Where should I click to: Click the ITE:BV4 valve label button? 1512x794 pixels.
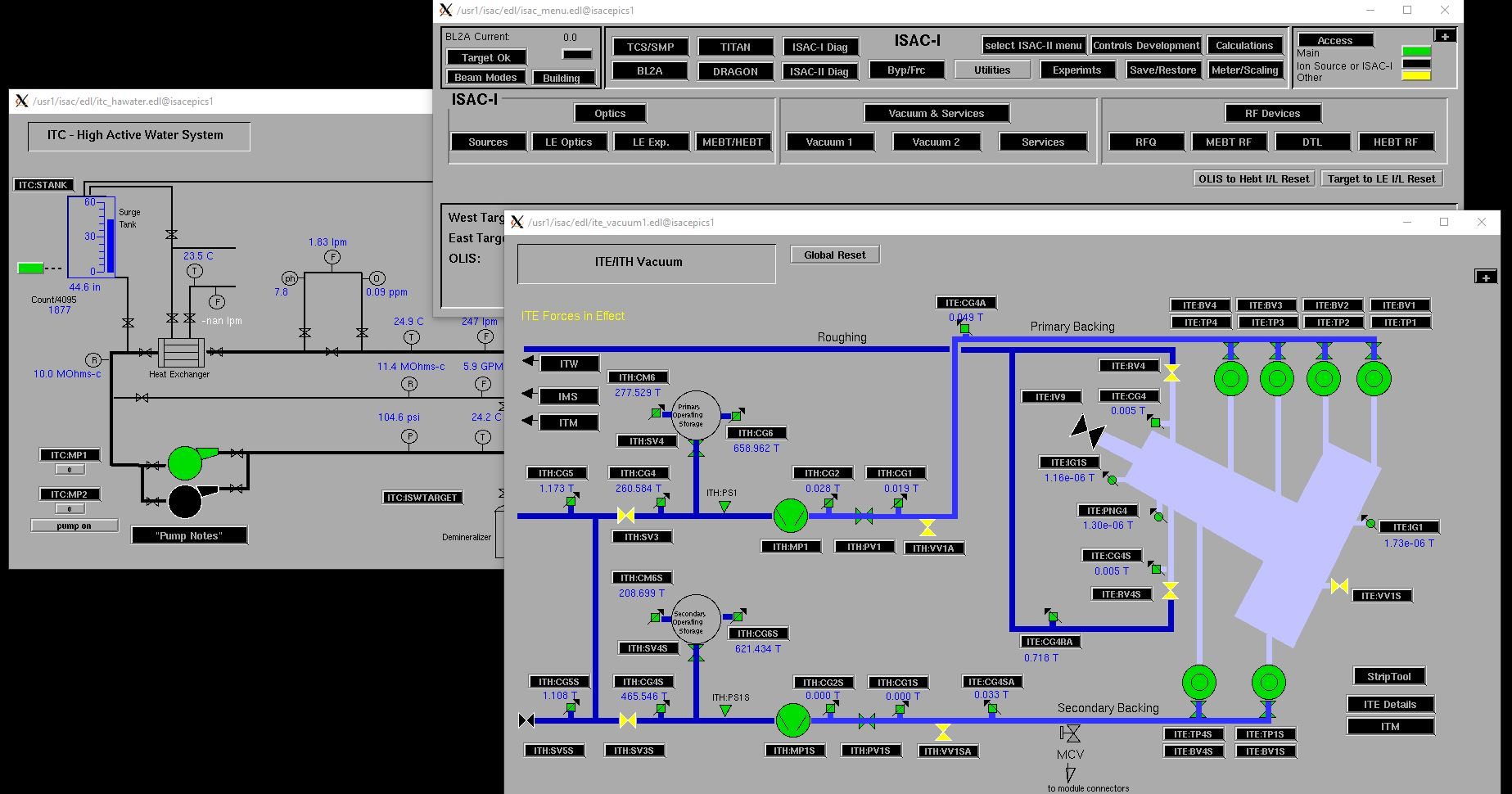1199,305
